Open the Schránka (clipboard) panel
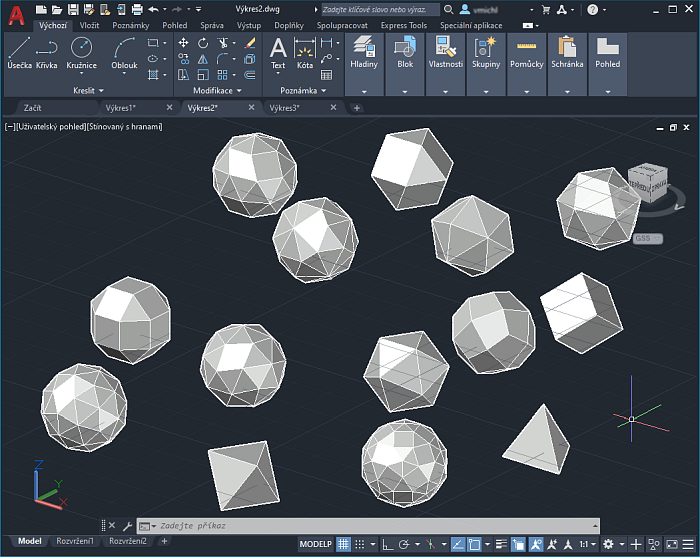This screenshot has width=700, height=557. point(566,52)
